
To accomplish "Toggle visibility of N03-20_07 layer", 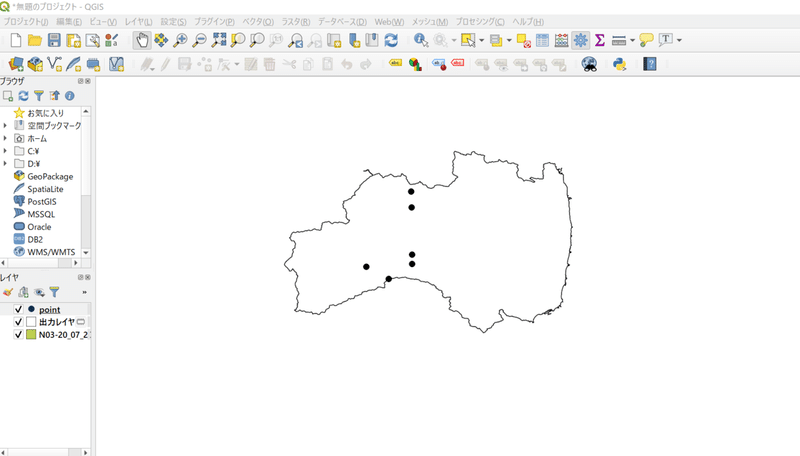I will pyautogui.click(x=18, y=335).
